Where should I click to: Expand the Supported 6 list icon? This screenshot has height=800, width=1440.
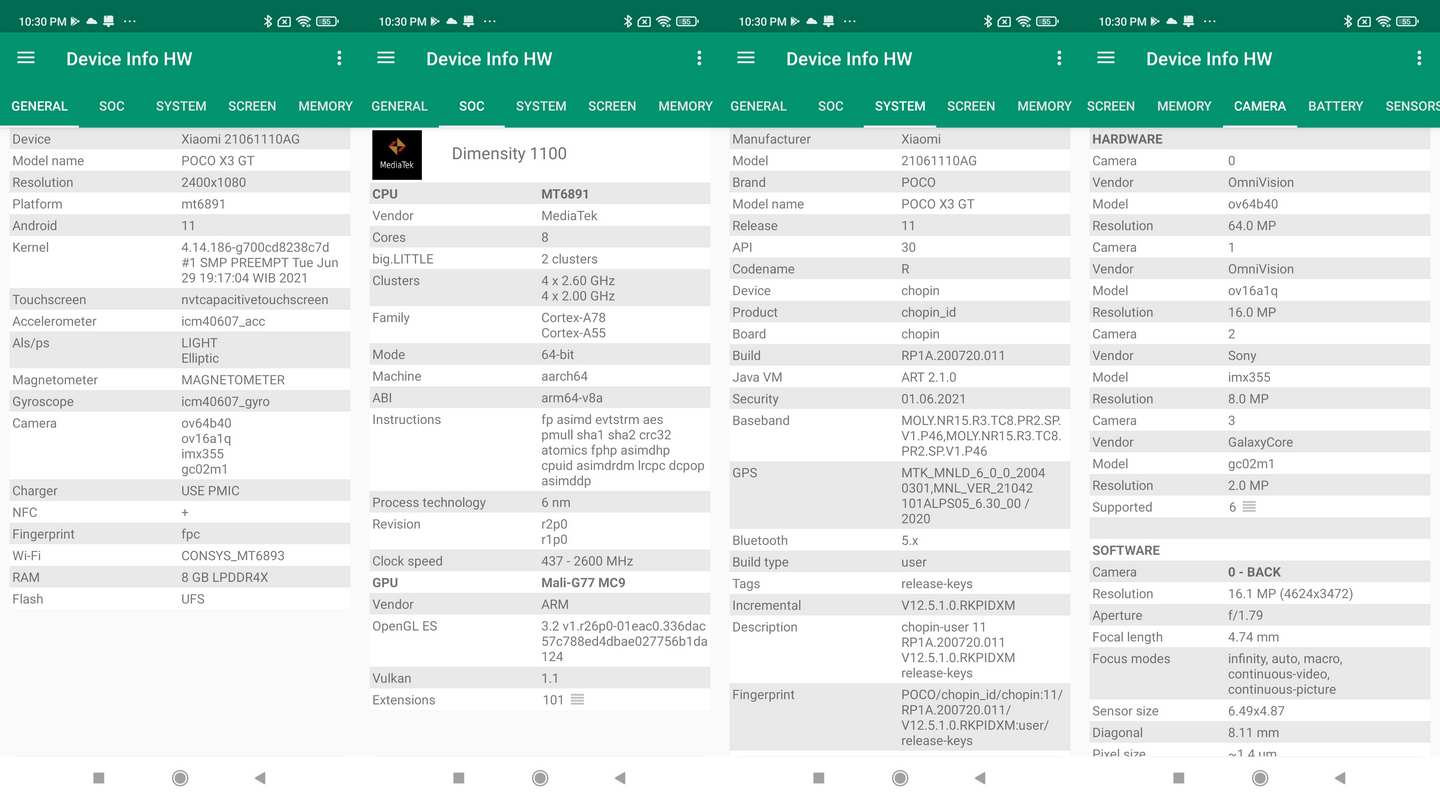(1249, 507)
